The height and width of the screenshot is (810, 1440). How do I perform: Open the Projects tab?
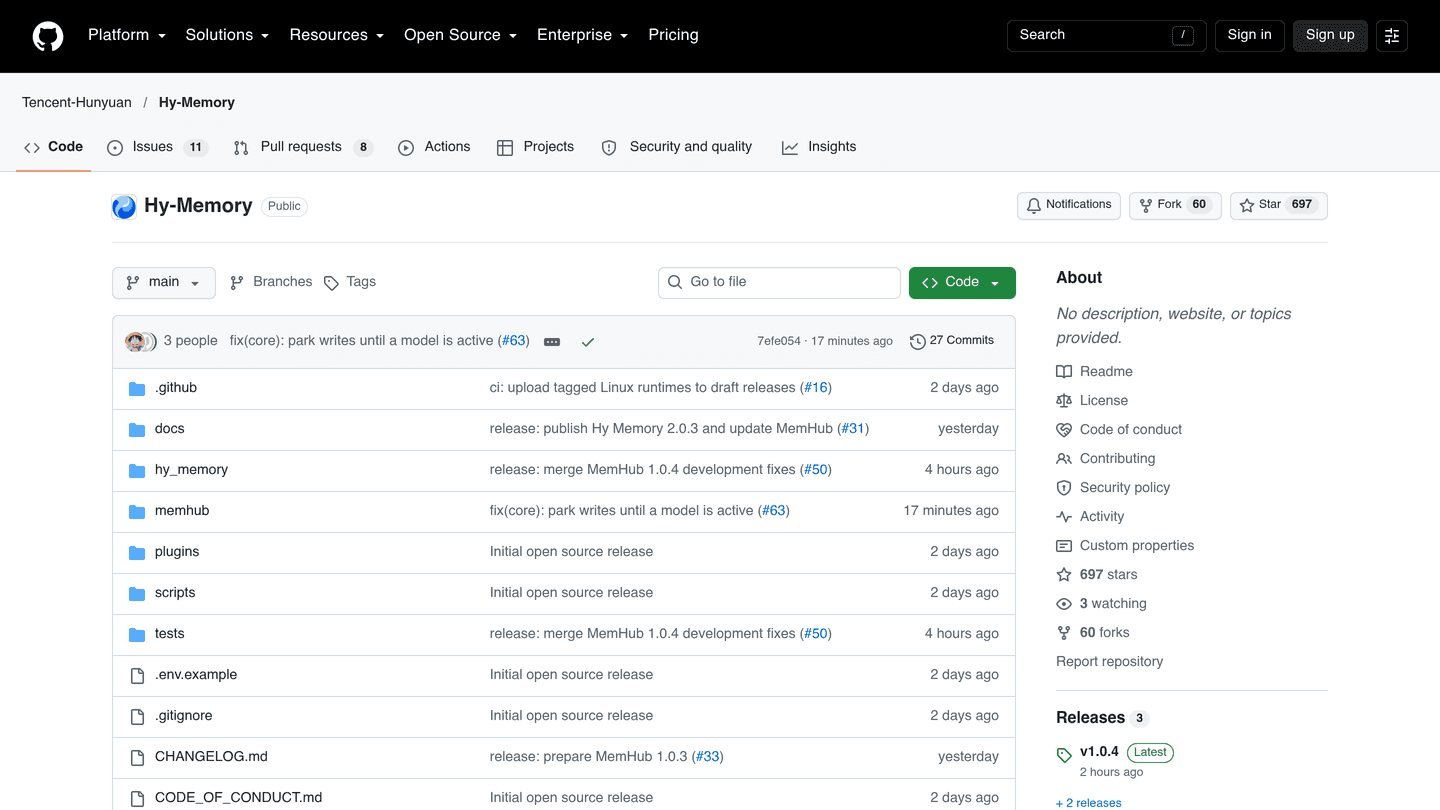point(535,147)
